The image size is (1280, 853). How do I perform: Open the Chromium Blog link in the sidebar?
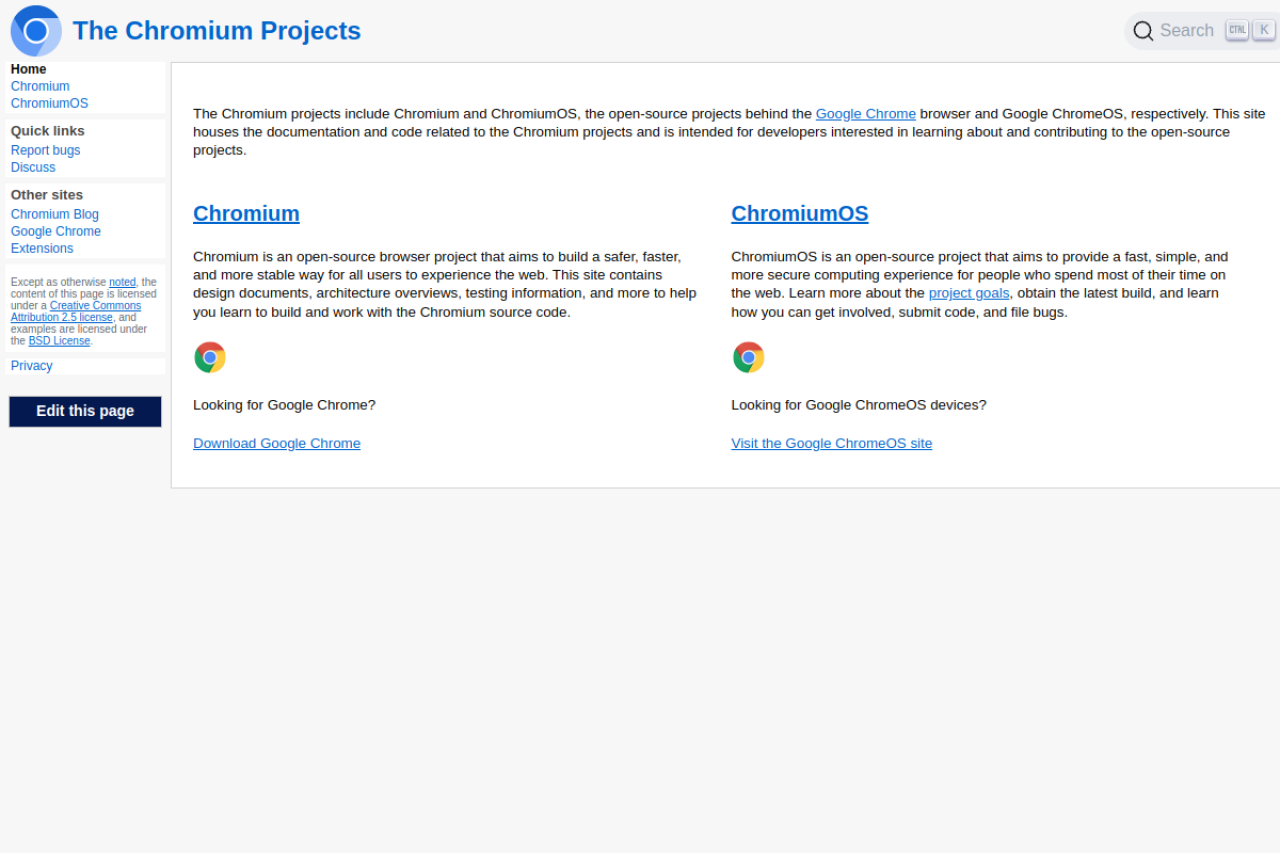click(54, 214)
